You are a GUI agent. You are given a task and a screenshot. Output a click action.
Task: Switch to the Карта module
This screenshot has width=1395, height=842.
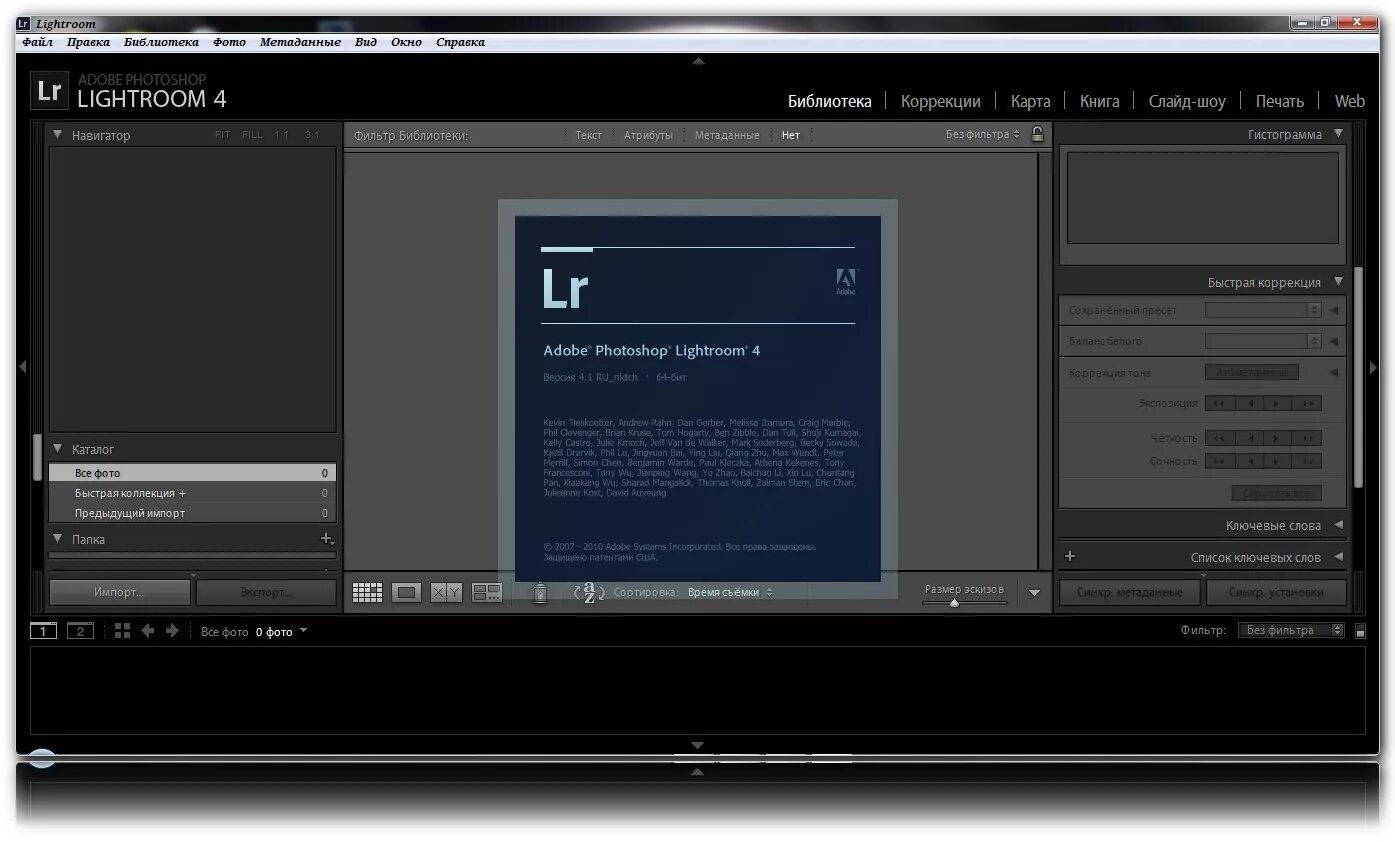[x=1030, y=101]
